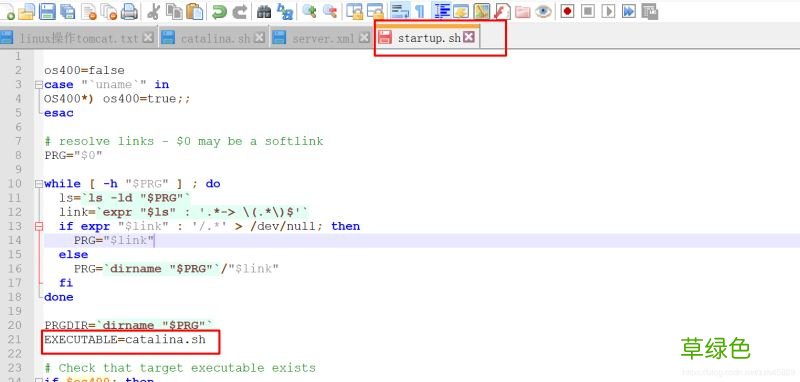Click the "# resolve links" comment line
This screenshot has height=382, width=800.
click(x=184, y=141)
